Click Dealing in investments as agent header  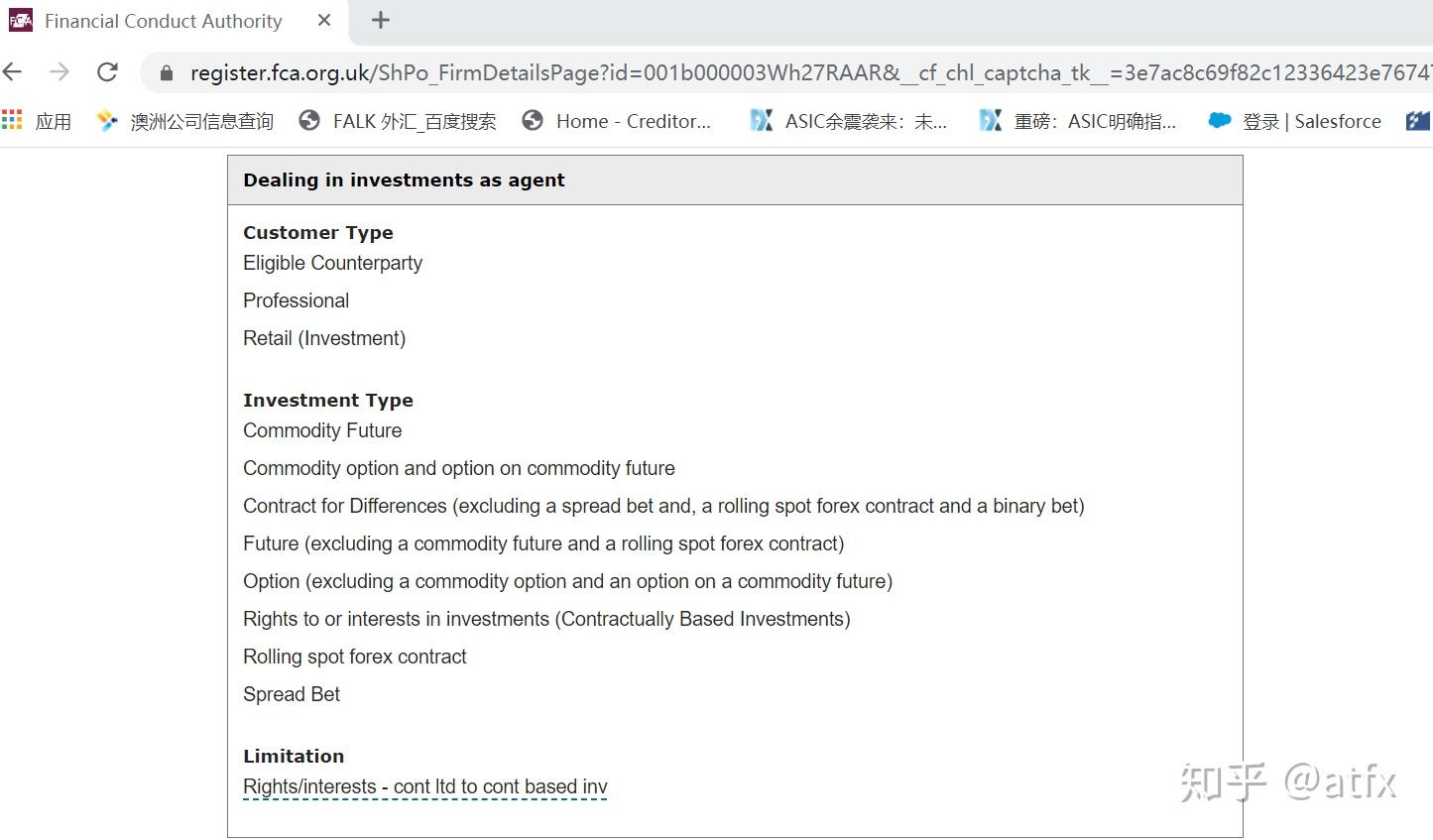pyautogui.click(x=404, y=180)
